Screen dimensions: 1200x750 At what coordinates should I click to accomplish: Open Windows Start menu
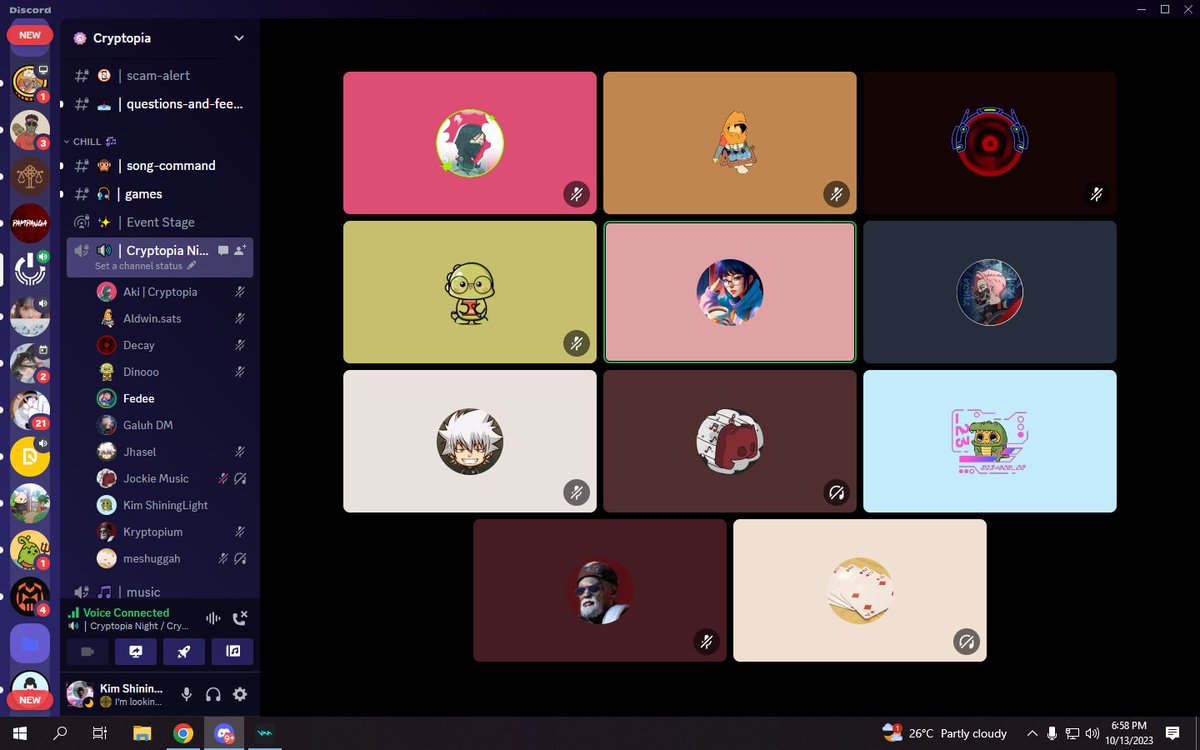[x=20, y=733]
